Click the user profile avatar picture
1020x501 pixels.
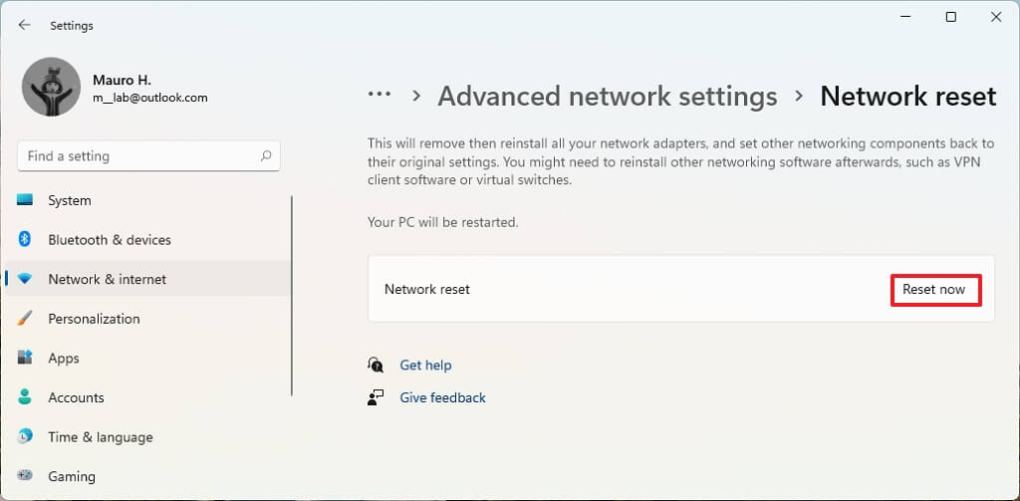click(x=51, y=86)
